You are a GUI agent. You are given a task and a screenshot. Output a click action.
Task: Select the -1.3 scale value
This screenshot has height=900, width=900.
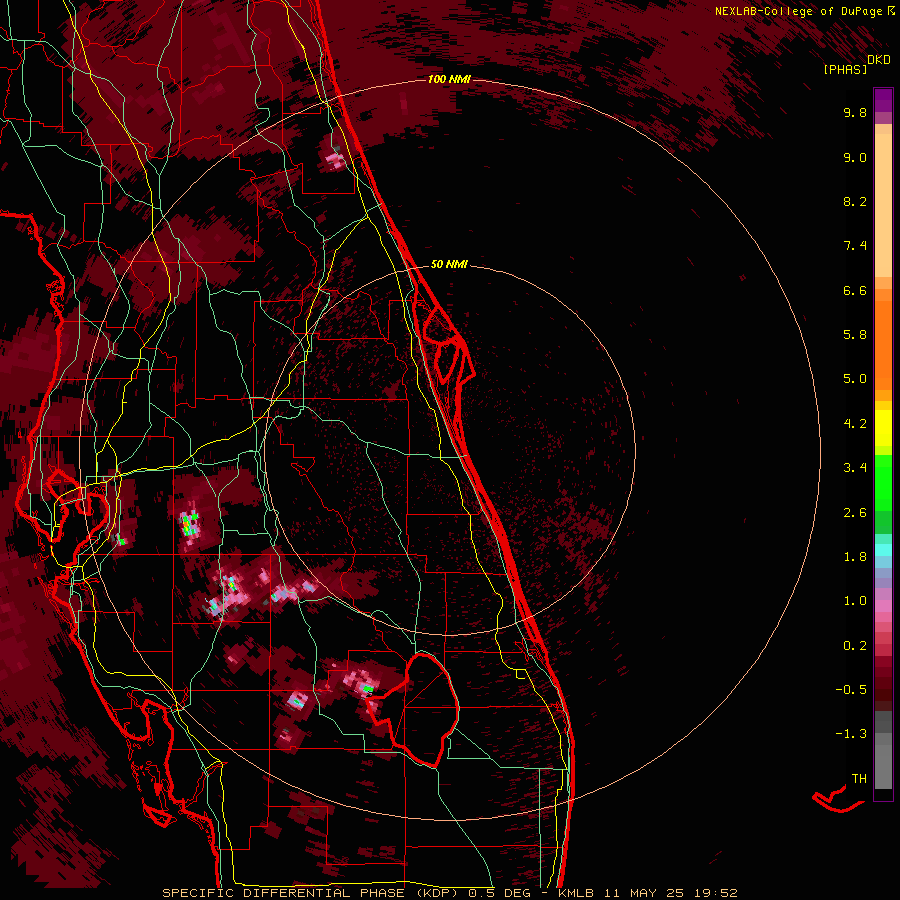tap(851, 734)
